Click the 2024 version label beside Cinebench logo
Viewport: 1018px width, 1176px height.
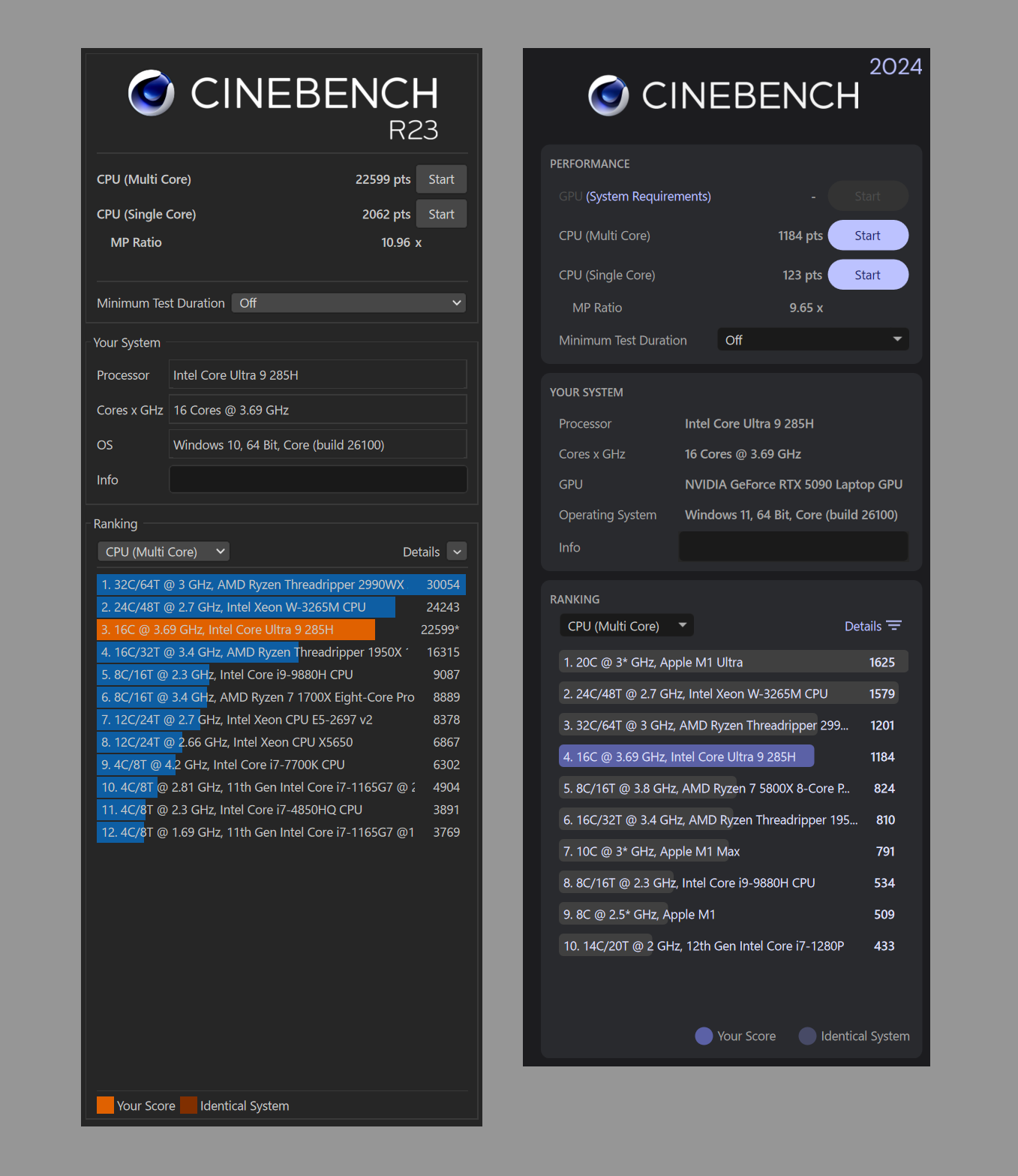click(896, 67)
